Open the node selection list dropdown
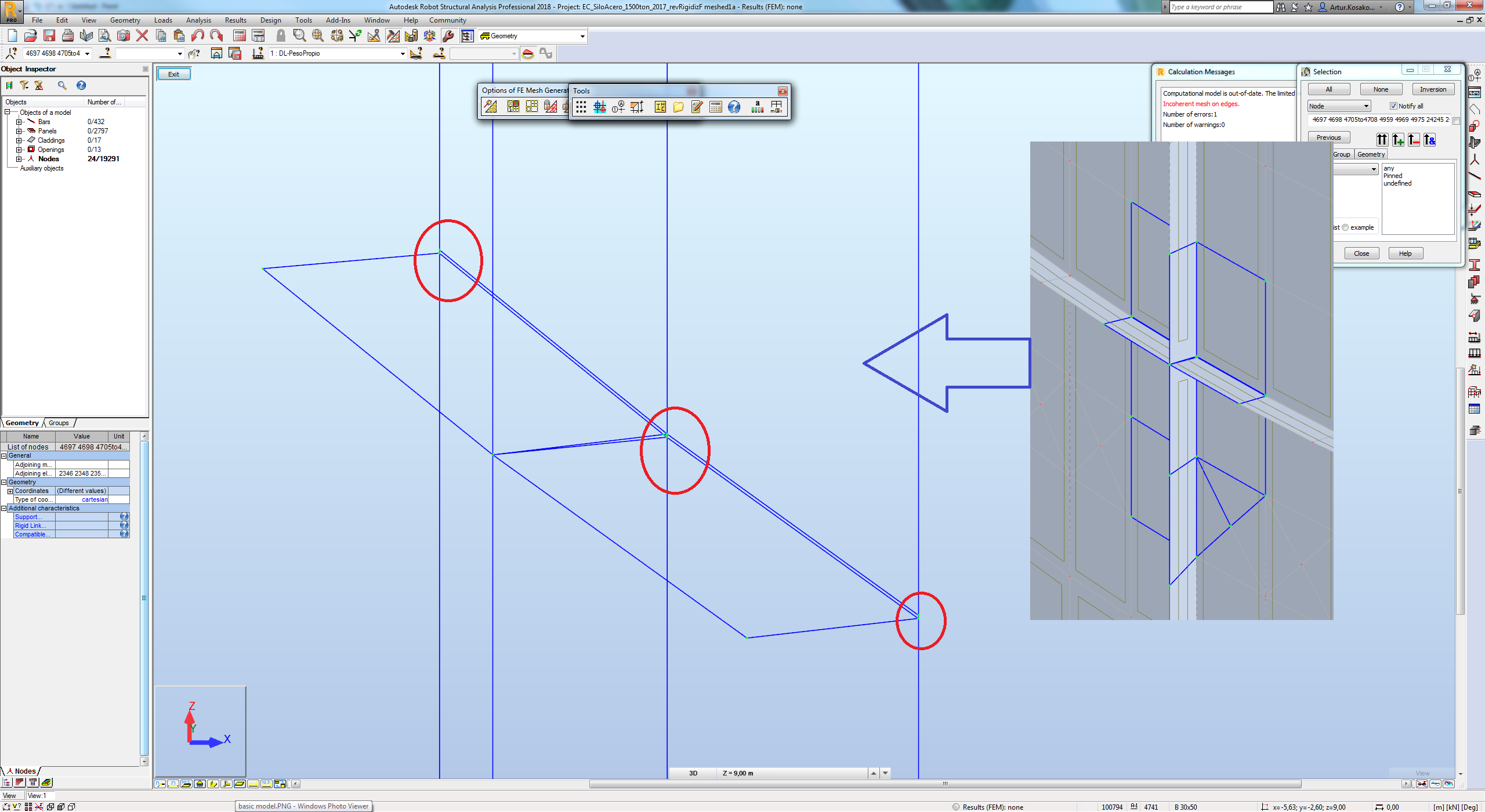The image size is (1485, 812). (x=87, y=53)
